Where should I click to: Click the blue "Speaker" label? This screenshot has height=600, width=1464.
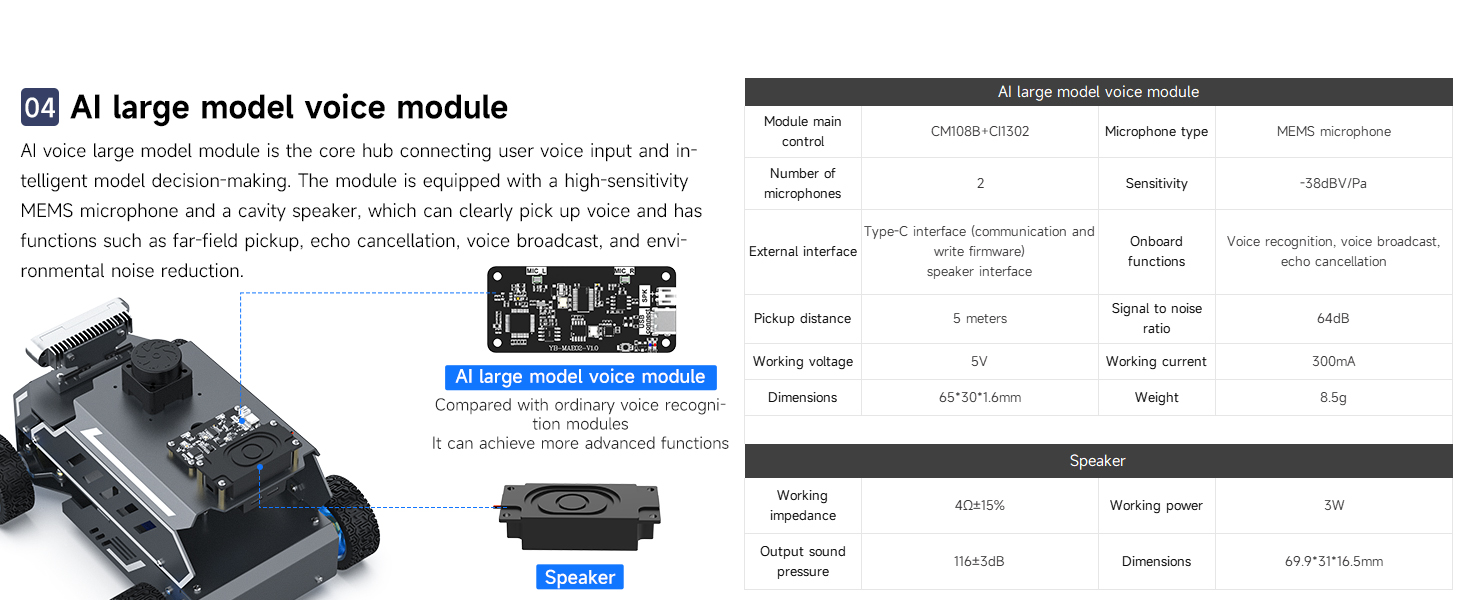[580, 577]
